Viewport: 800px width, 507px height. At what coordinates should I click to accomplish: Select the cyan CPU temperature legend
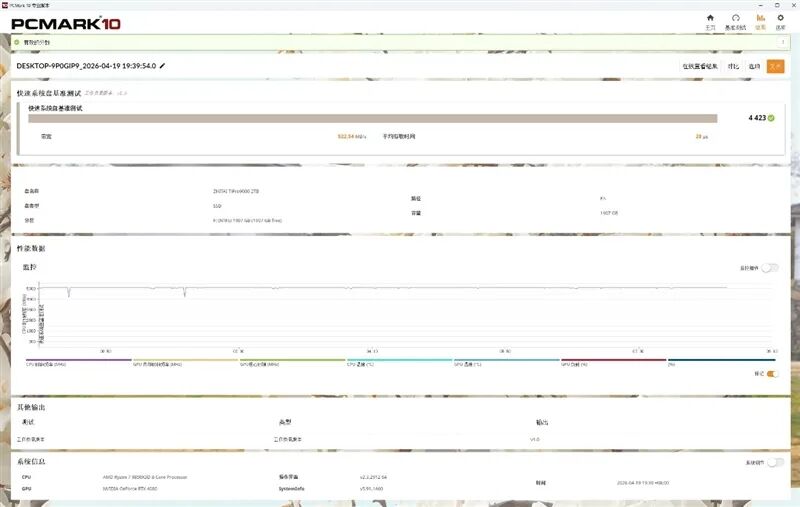[399, 362]
